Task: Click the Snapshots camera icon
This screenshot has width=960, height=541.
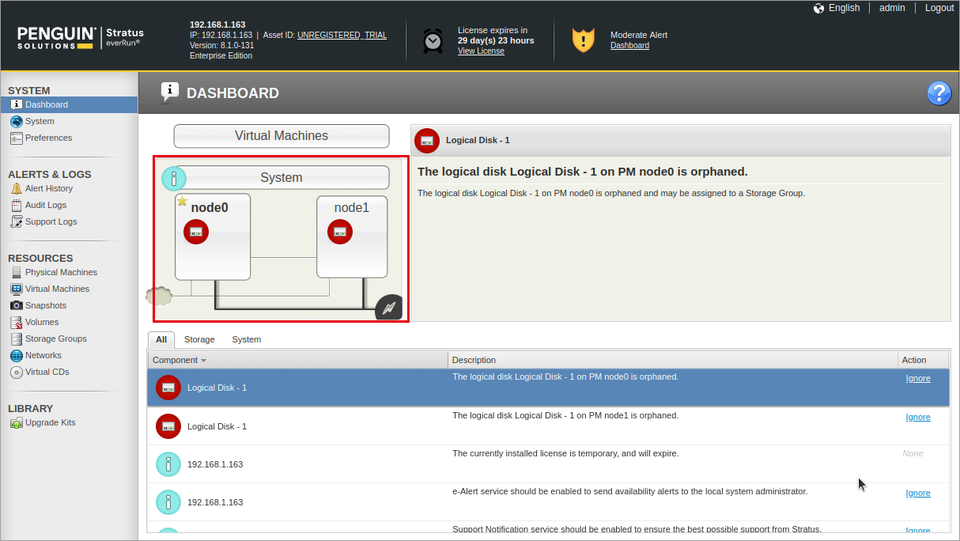Action: (17, 305)
